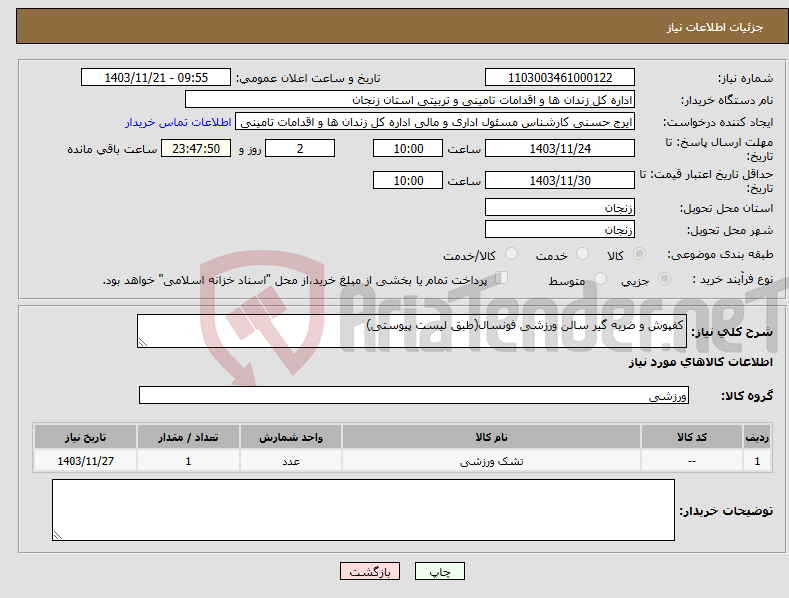Image resolution: width=789 pixels, height=598 pixels.
Task: Click the price validity date 1403/11/30
Action: pos(560,180)
